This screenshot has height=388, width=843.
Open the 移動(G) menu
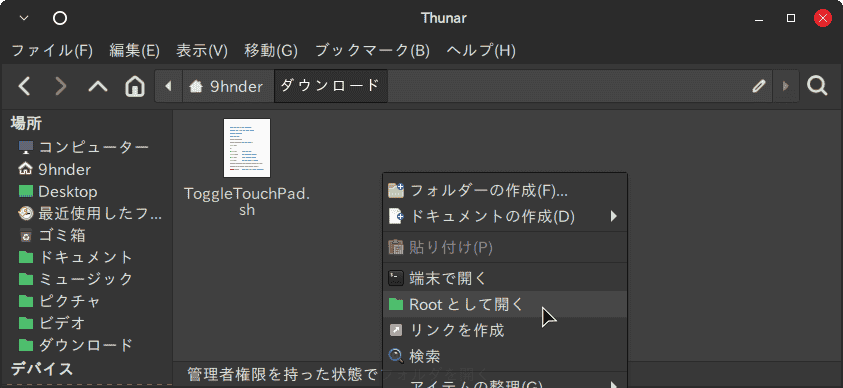[x=271, y=51]
